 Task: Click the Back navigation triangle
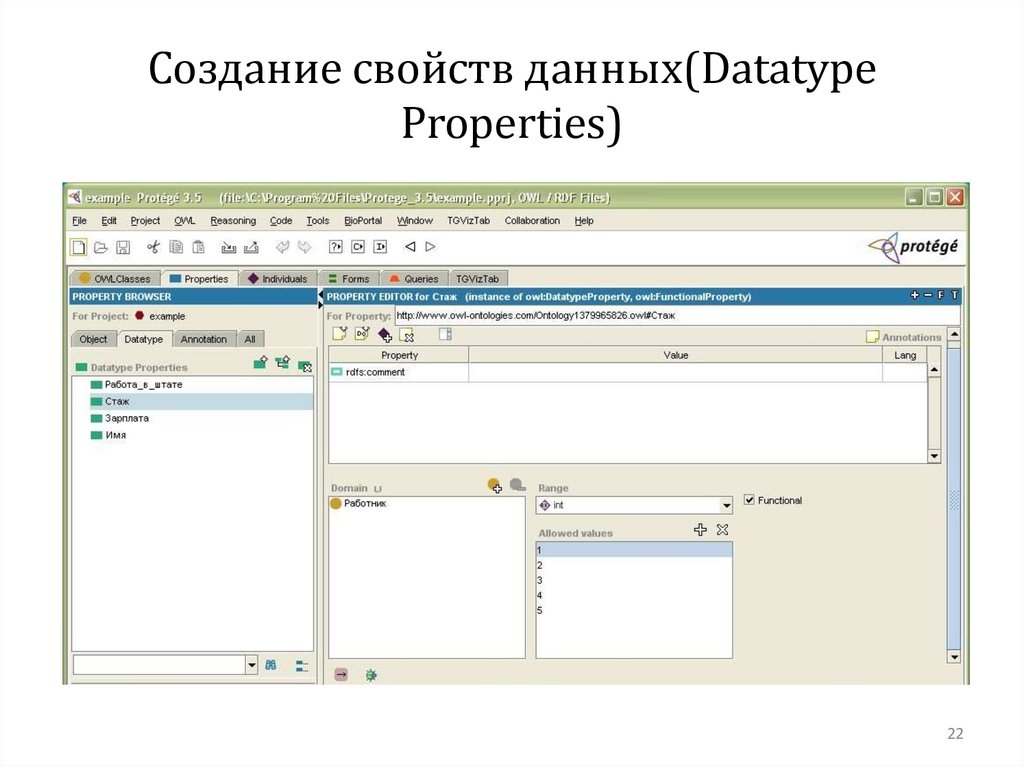[410, 247]
